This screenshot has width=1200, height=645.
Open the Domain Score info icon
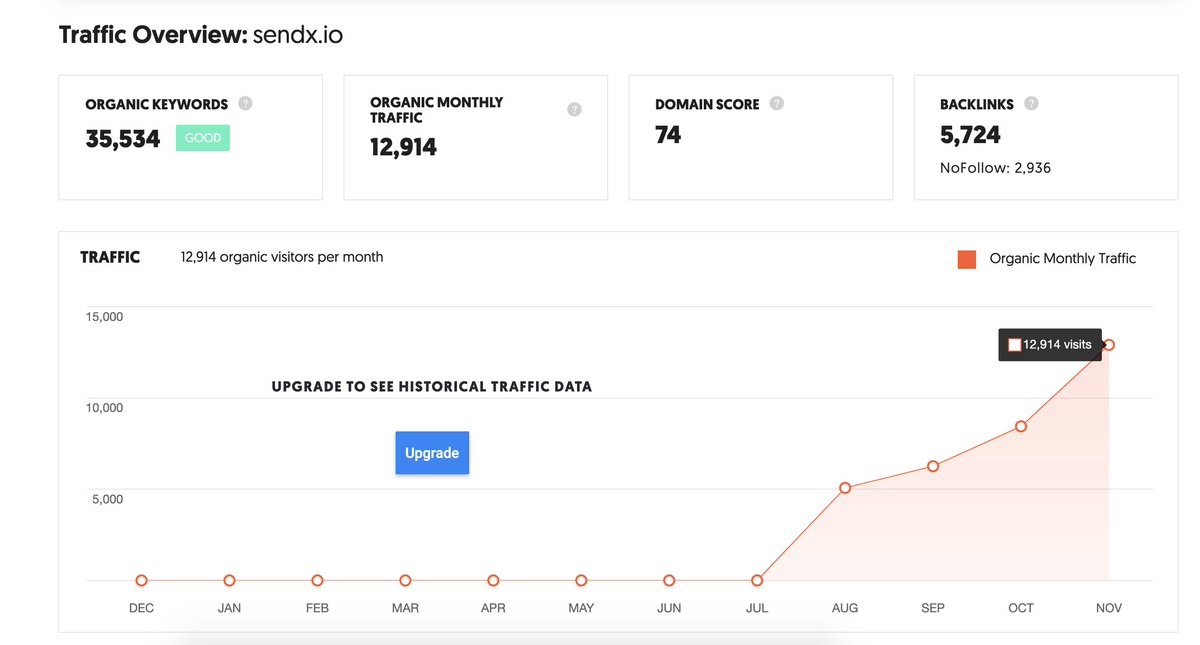pos(779,103)
